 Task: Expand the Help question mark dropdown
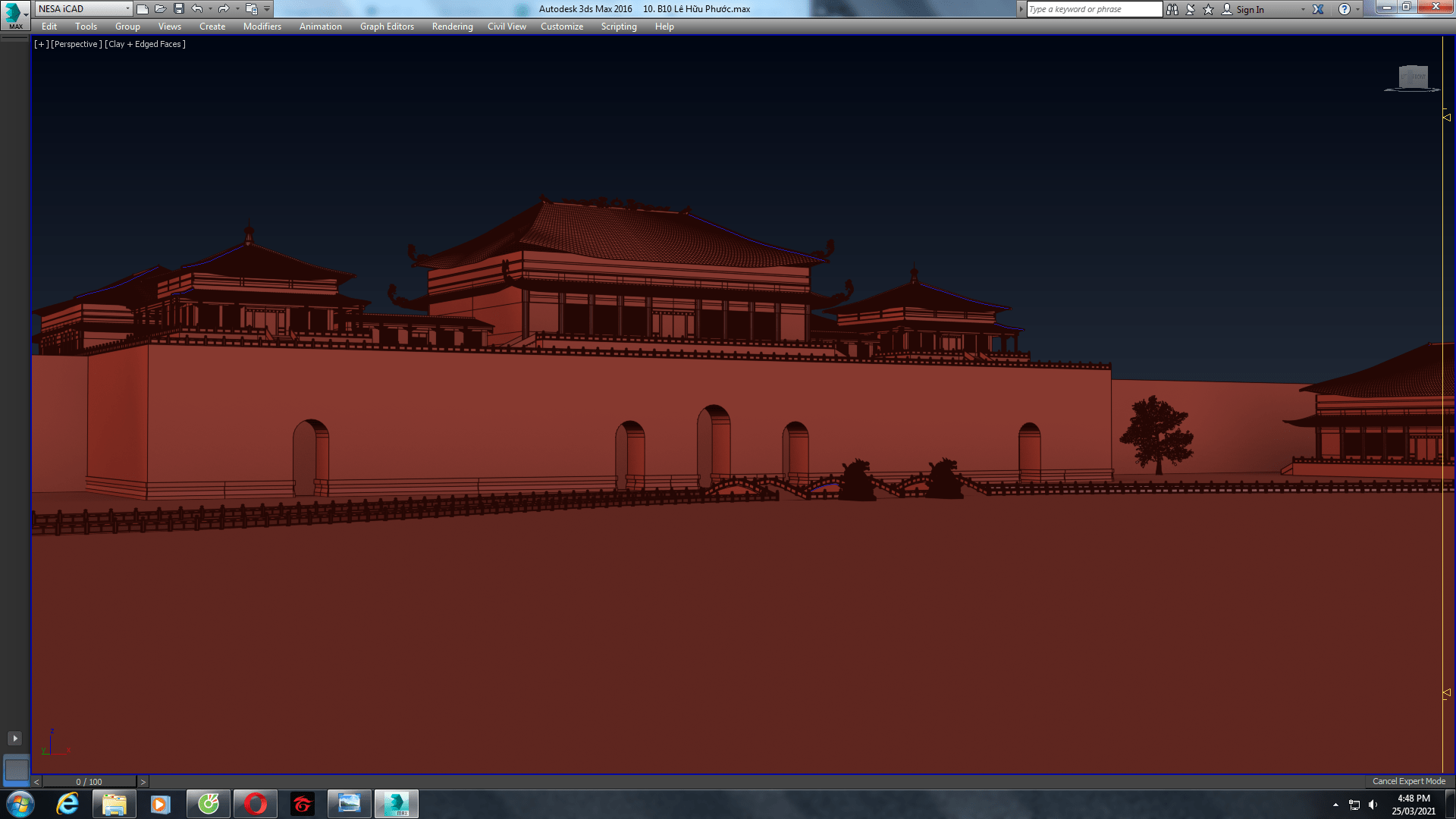1357,9
